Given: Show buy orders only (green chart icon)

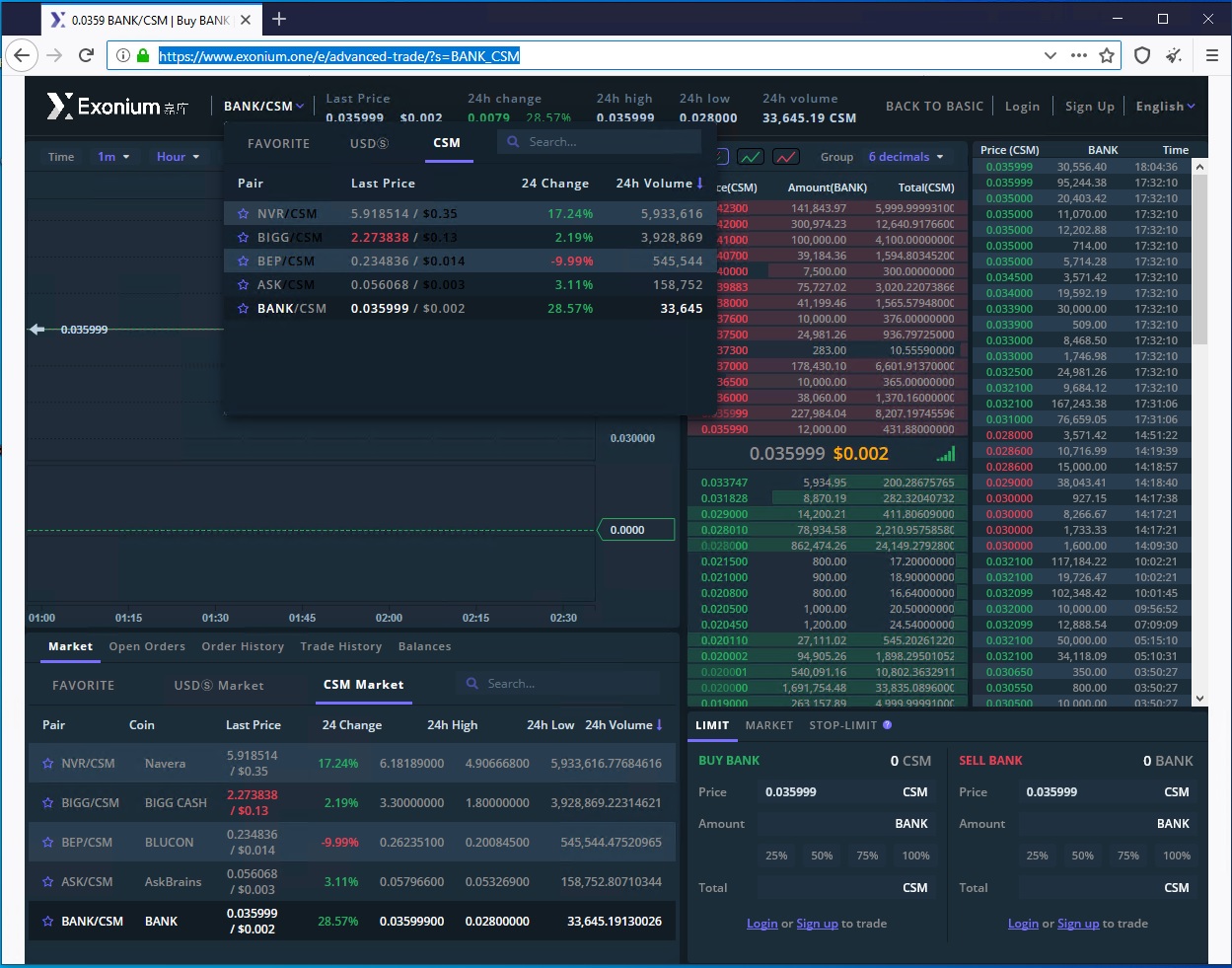Looking at the screenshot, I should tap(752, 156).
